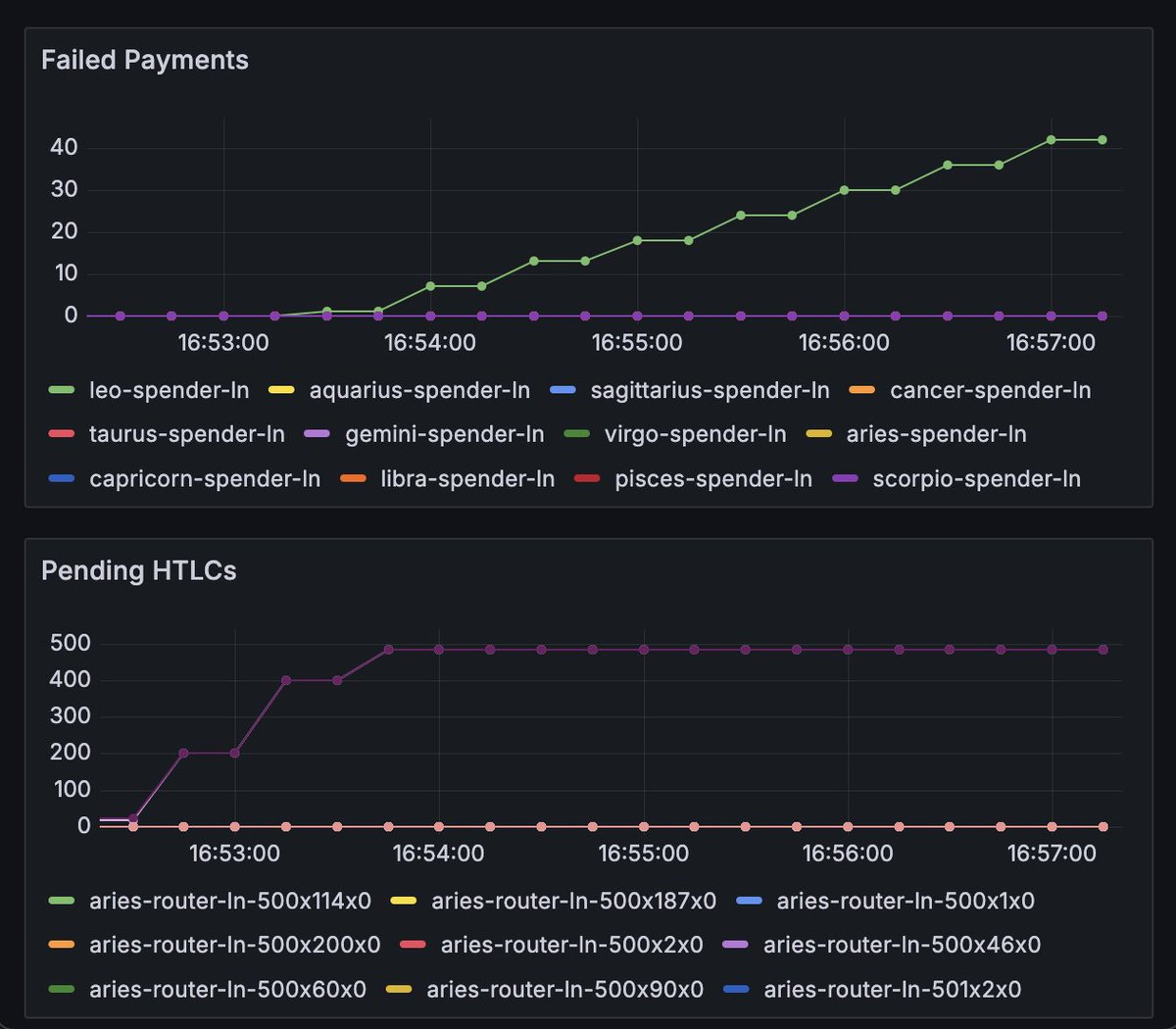Toggle cancer-spender-ln series in legend
This screenshot has width=1176, height=1029.
[969, 390]
